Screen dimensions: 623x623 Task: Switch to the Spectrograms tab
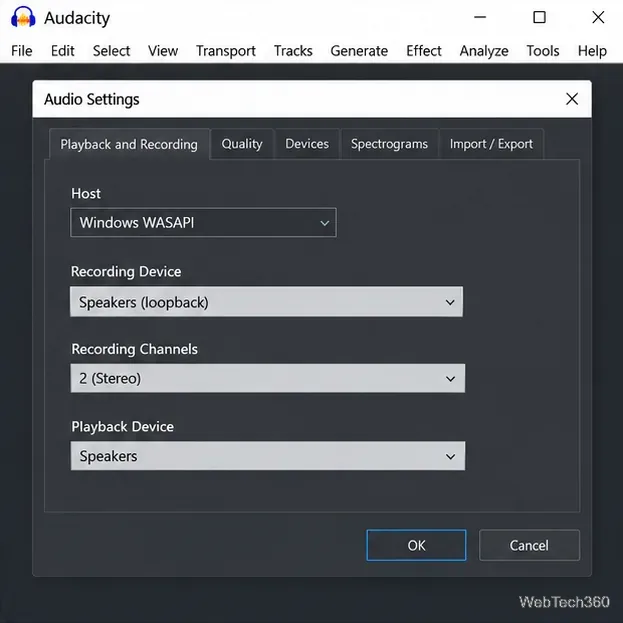389,144
